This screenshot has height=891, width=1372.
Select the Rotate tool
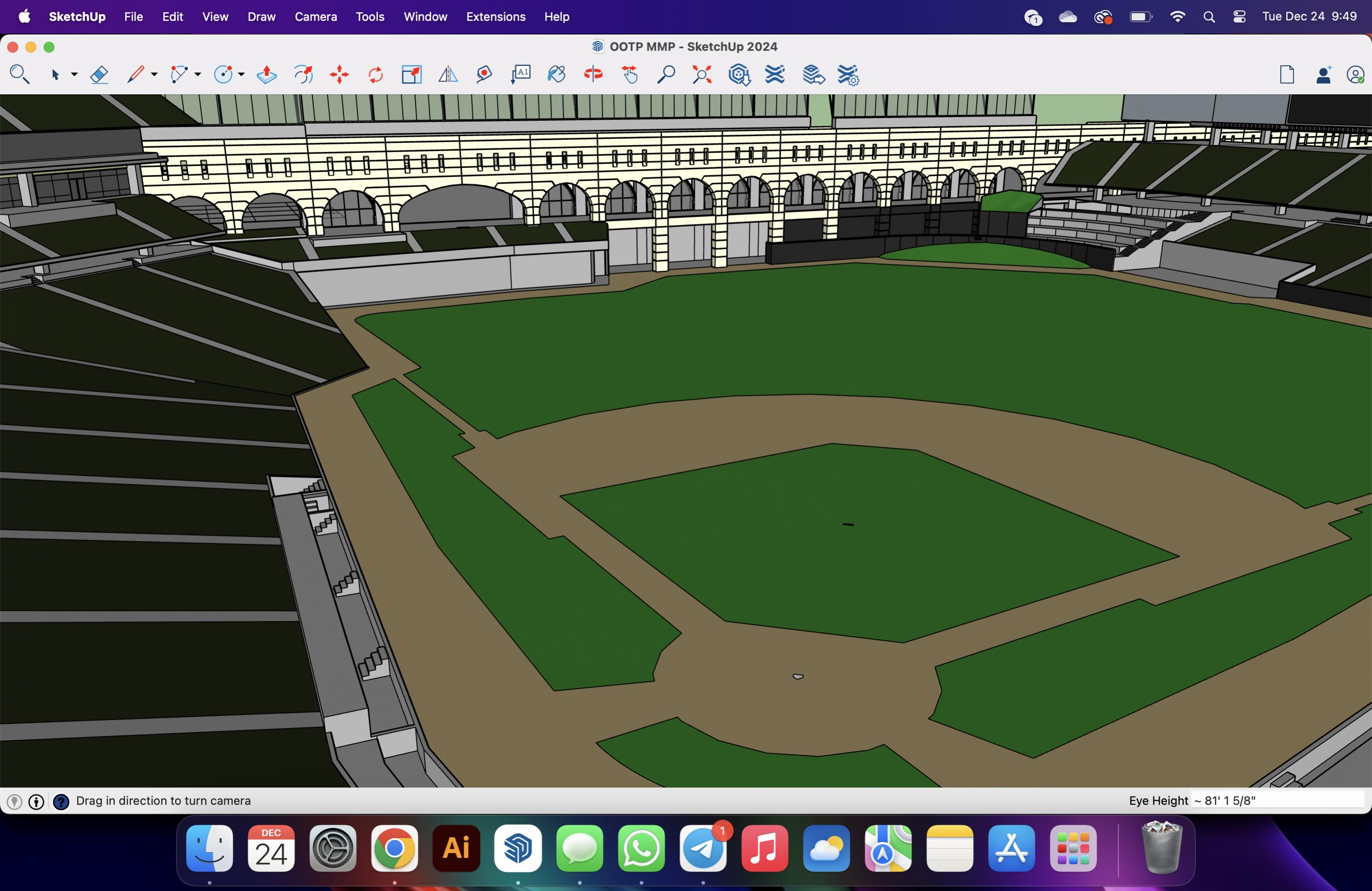pos(376,74)
